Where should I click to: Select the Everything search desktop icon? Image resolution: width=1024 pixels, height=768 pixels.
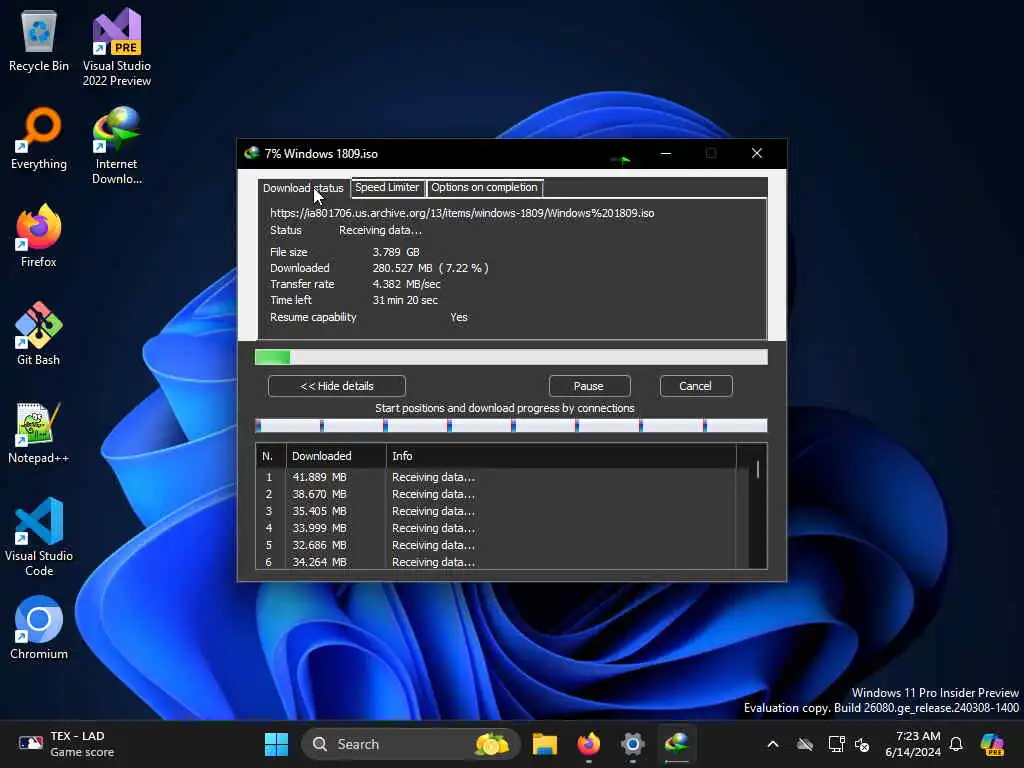pos(39,139)
